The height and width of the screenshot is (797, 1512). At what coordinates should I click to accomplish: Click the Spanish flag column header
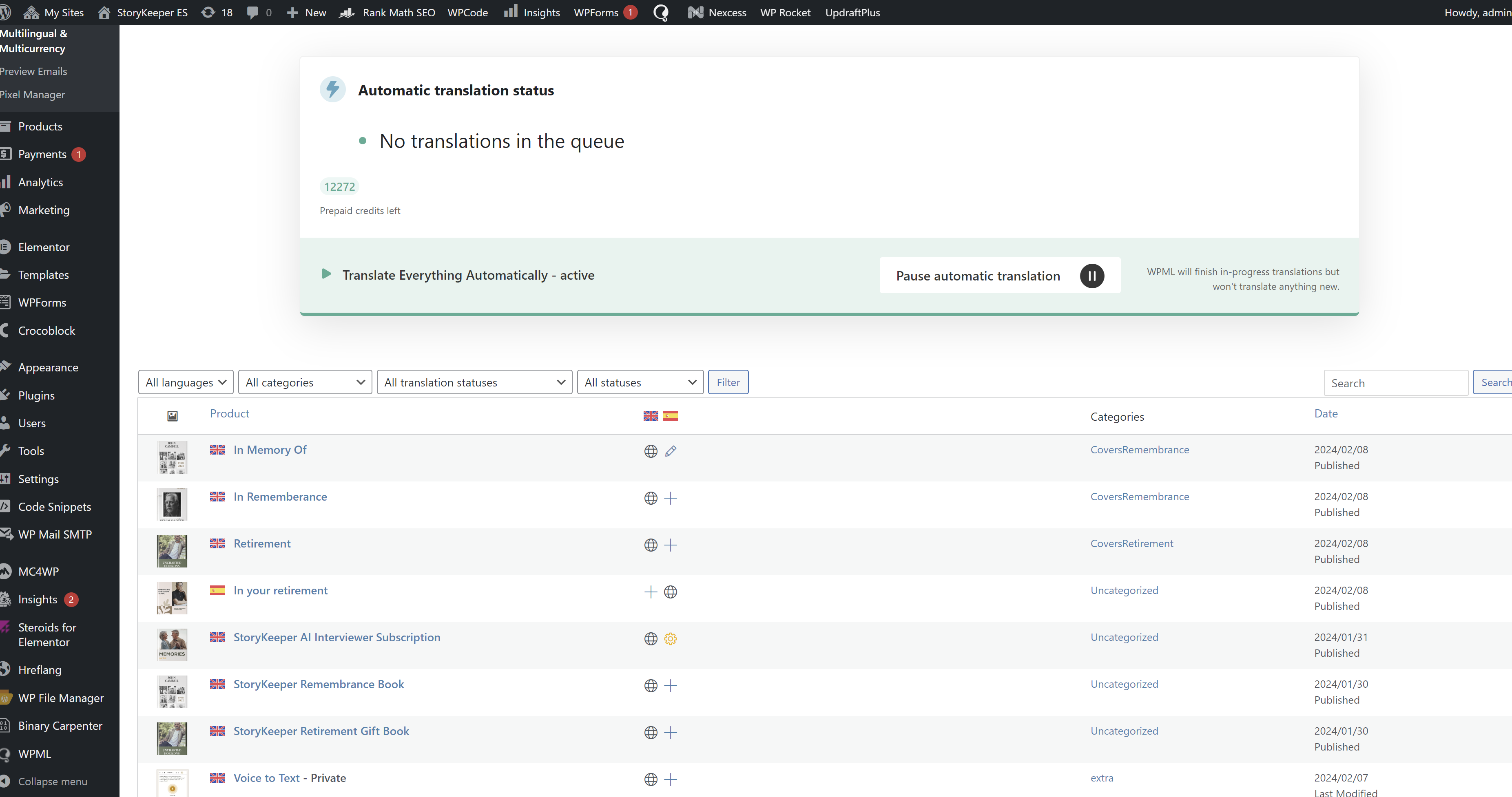(x=670, y=416)
